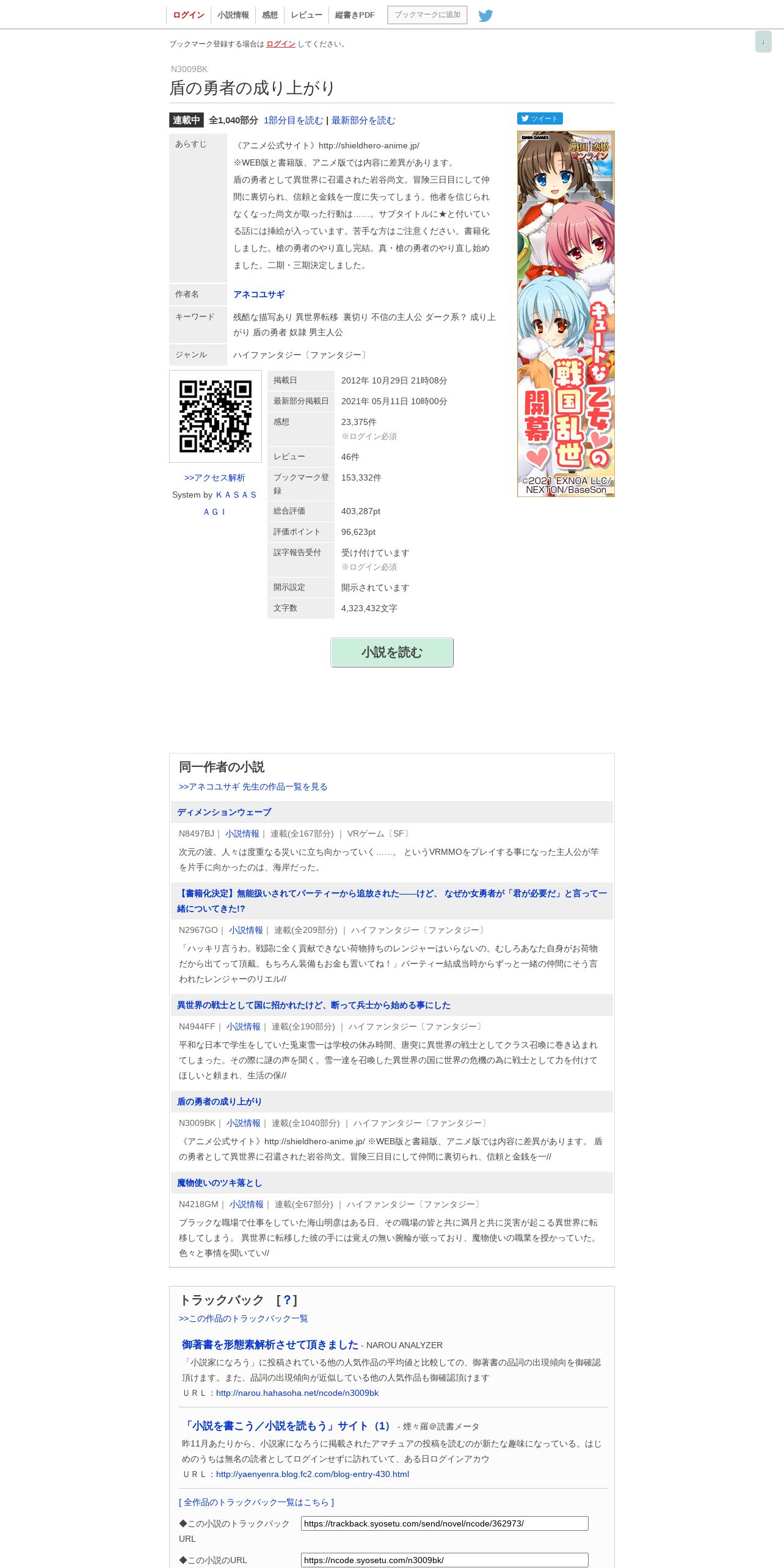This screenshot has height=1568, width=784.
Task: Click the この小説のURL input field
Action: pyautogui.click(x=445, y=1560)
